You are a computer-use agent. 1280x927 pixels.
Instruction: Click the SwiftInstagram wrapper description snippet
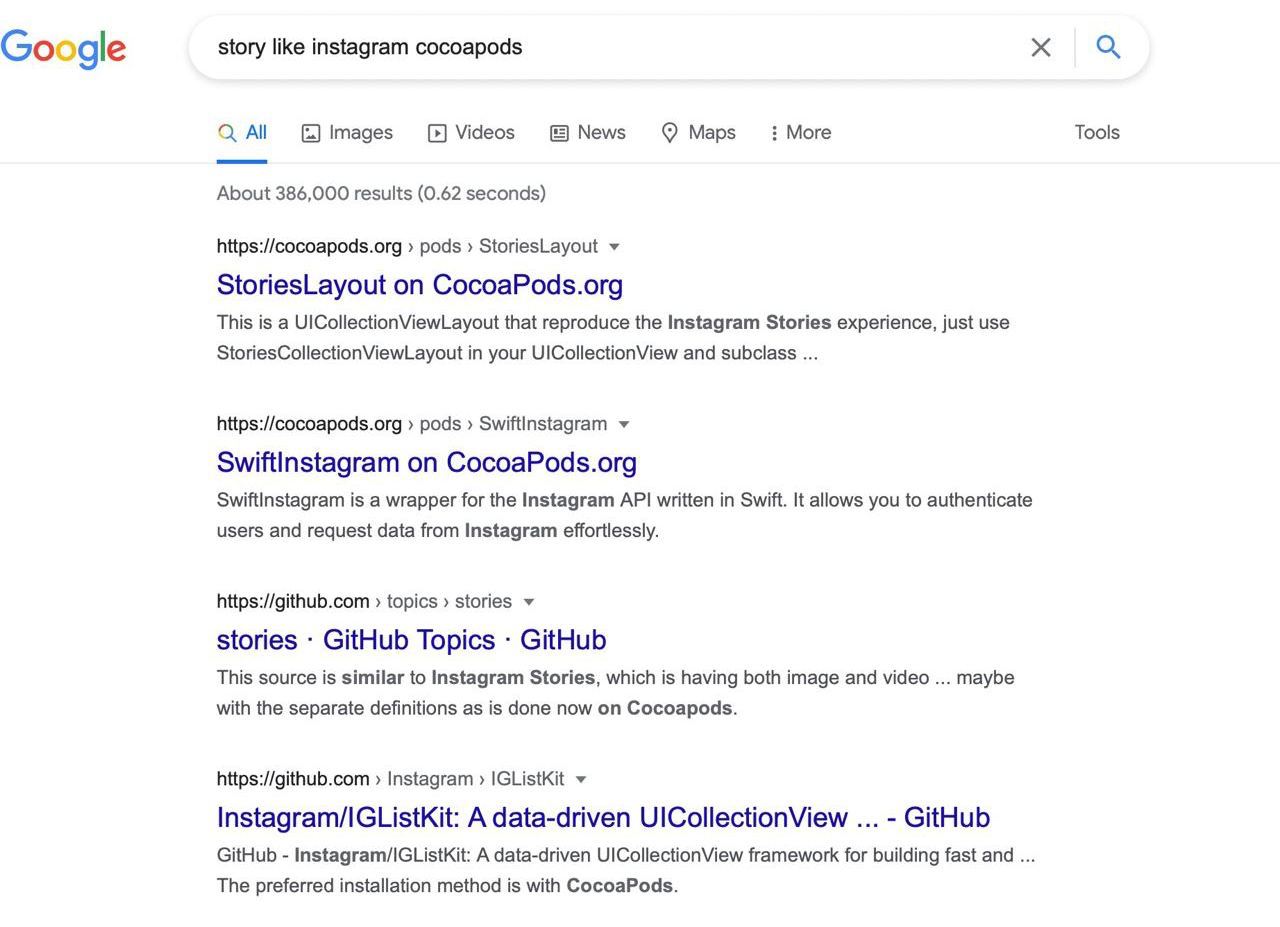tap(625, 515)
